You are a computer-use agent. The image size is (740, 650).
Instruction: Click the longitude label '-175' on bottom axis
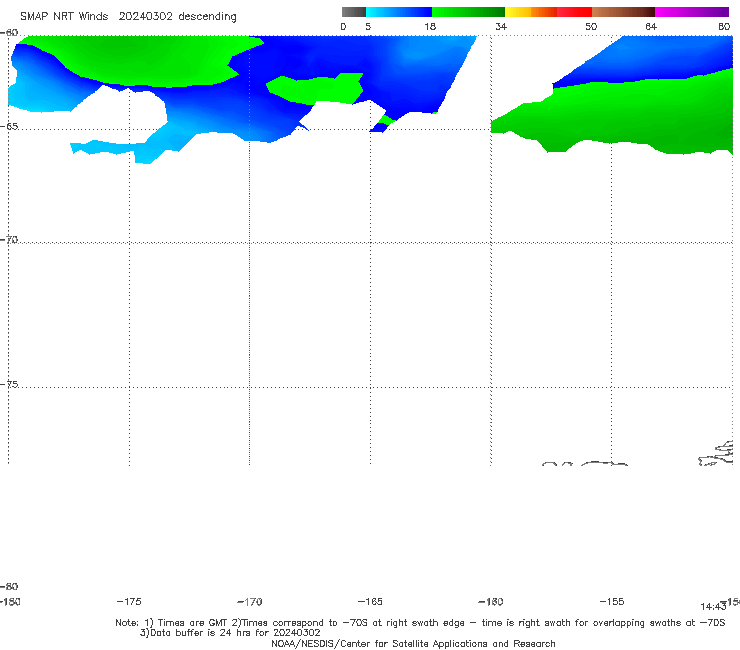tap(129, 601)
